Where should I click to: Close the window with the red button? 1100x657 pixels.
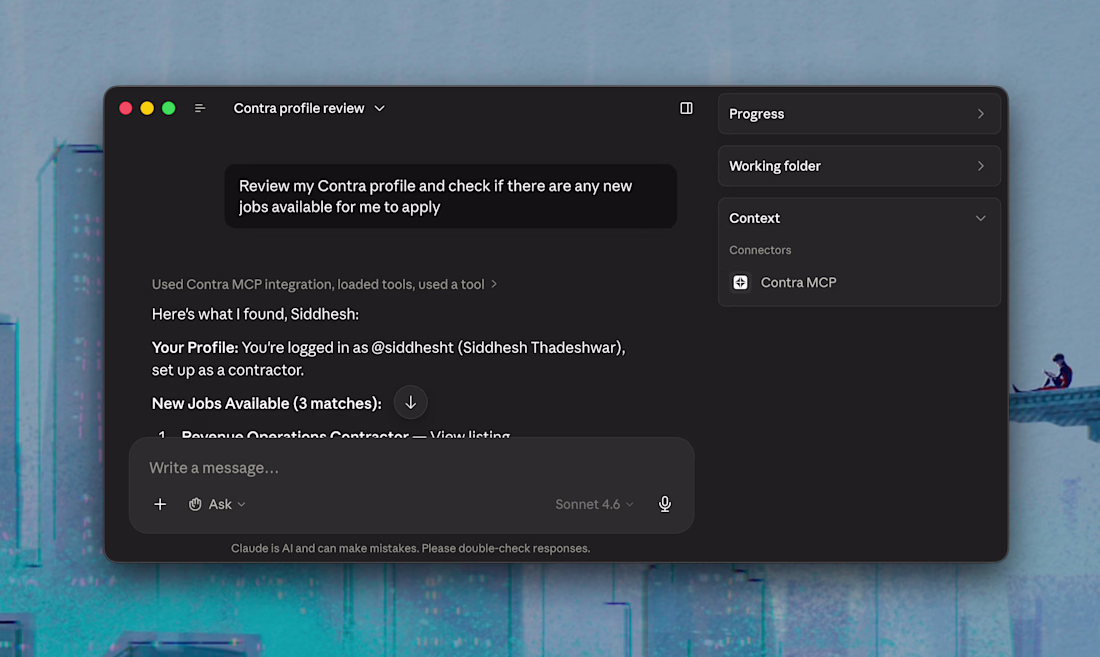click(126, 108)
